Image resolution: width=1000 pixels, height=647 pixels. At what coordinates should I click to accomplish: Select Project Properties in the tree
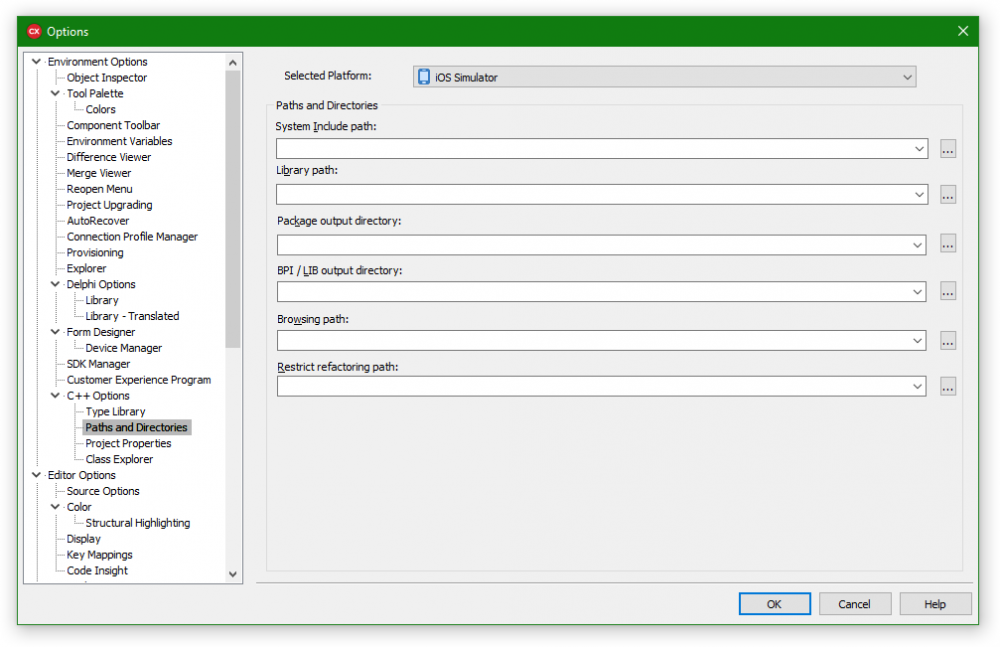[128, 443]
